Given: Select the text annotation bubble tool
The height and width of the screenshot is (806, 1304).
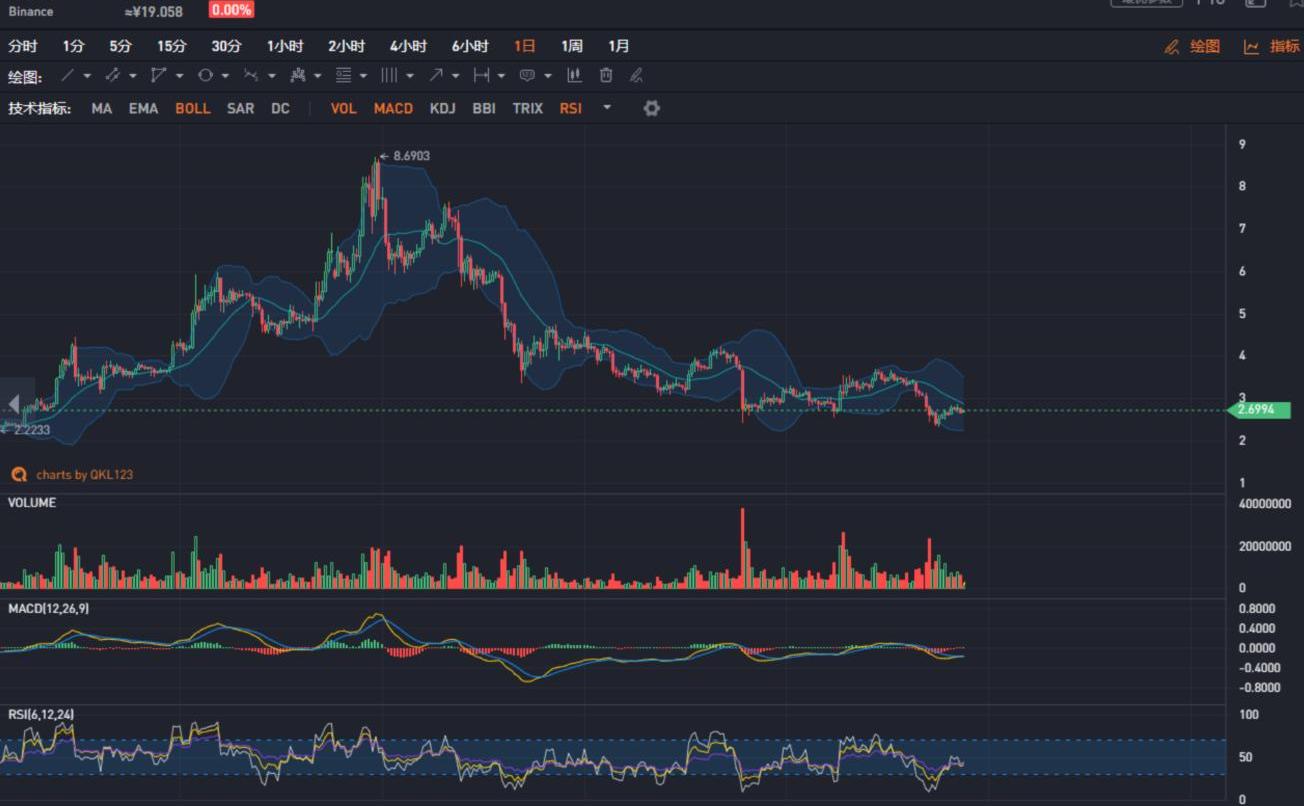Looking at the screenshot, I should (x=527, y=76).
